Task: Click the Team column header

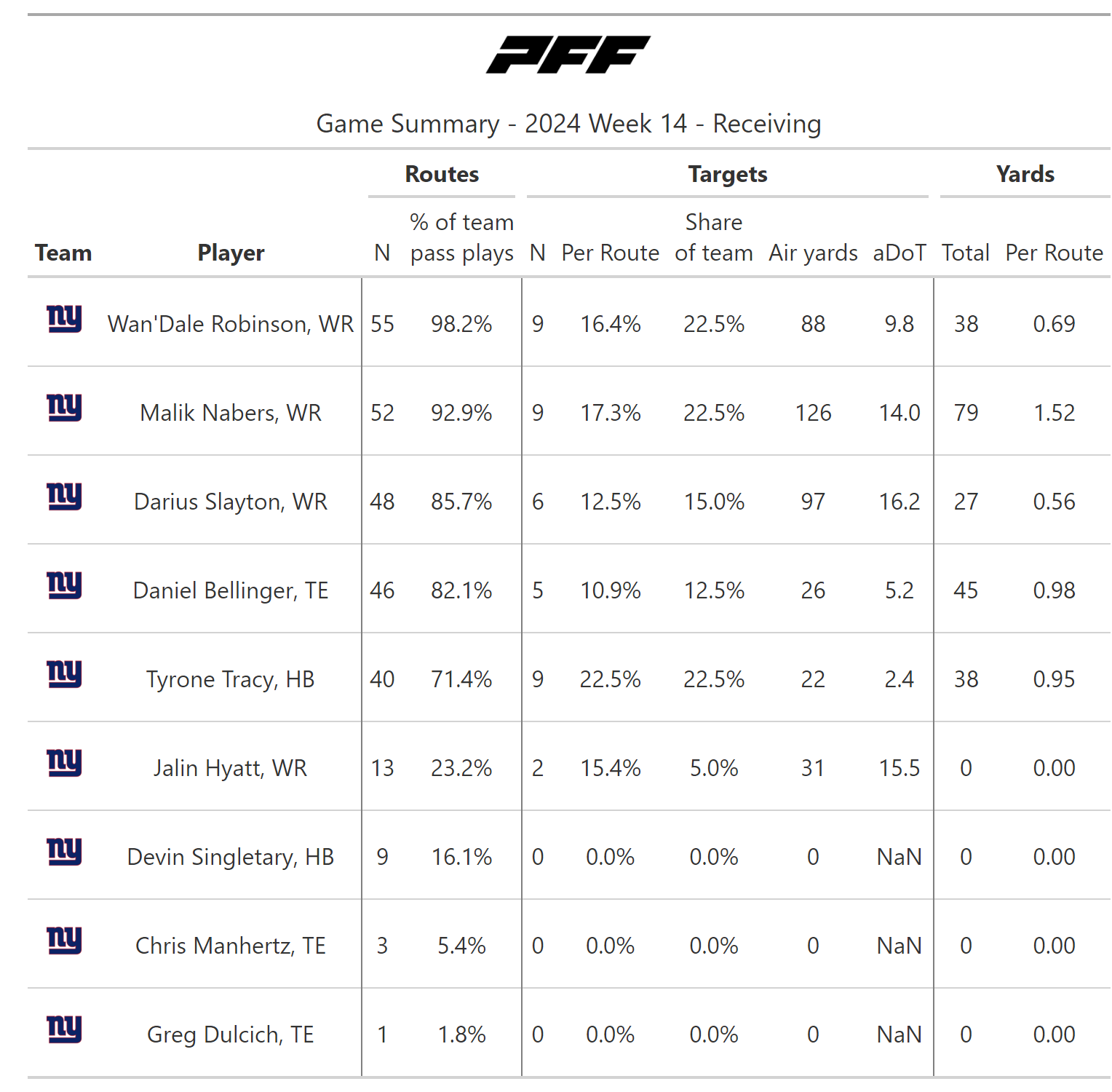Action: 63,253
